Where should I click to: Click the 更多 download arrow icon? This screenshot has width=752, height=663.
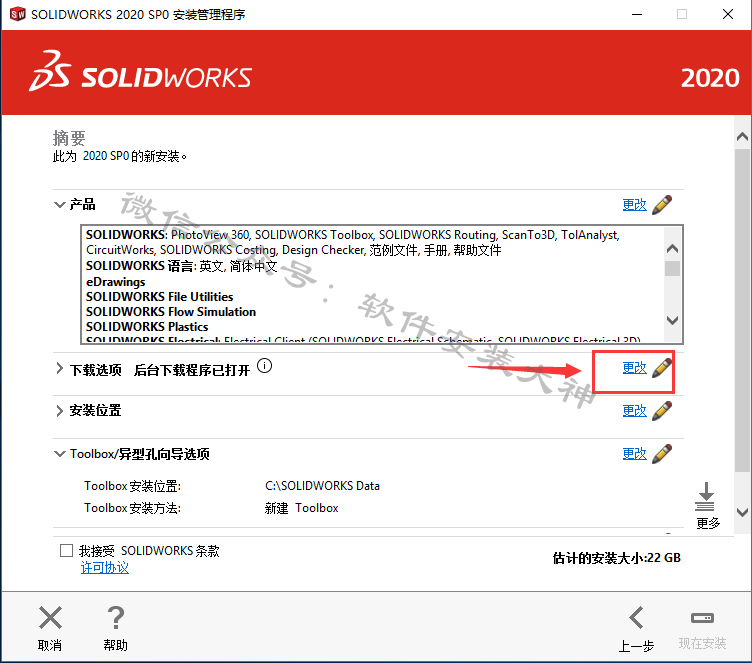705,497
